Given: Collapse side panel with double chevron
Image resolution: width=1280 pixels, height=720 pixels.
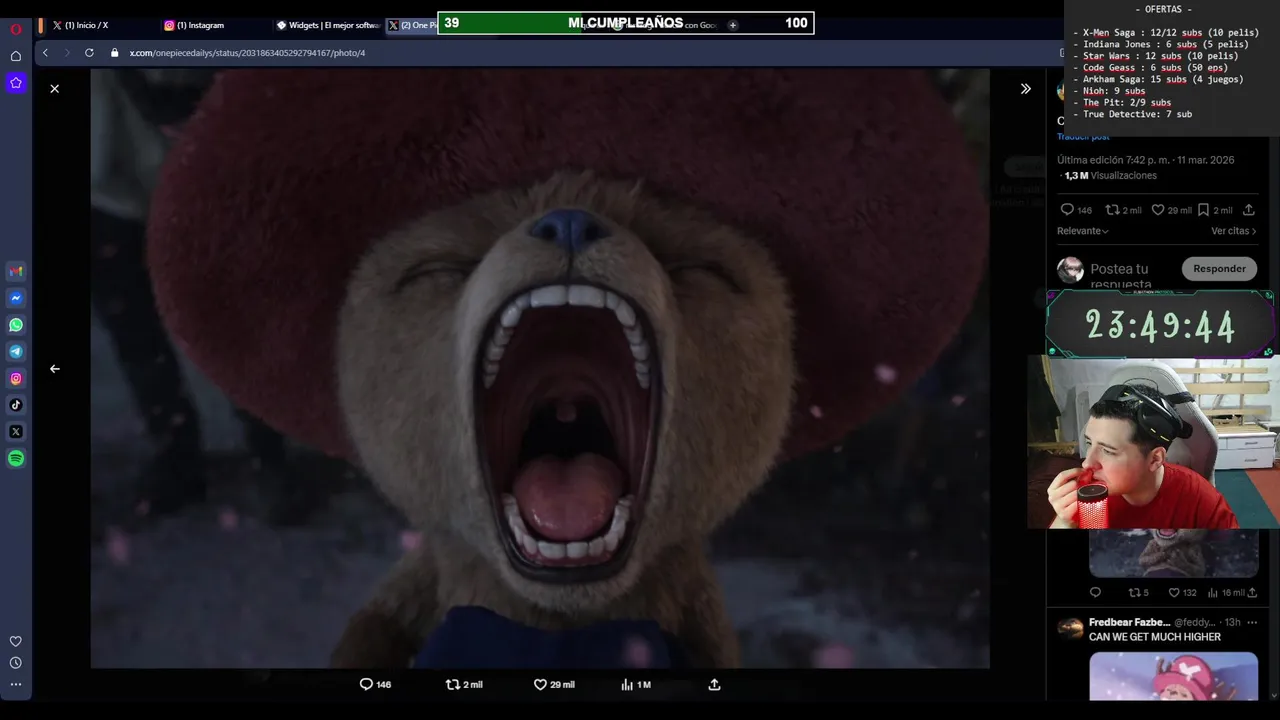Looking at the screenshot, I should 1025,89.
